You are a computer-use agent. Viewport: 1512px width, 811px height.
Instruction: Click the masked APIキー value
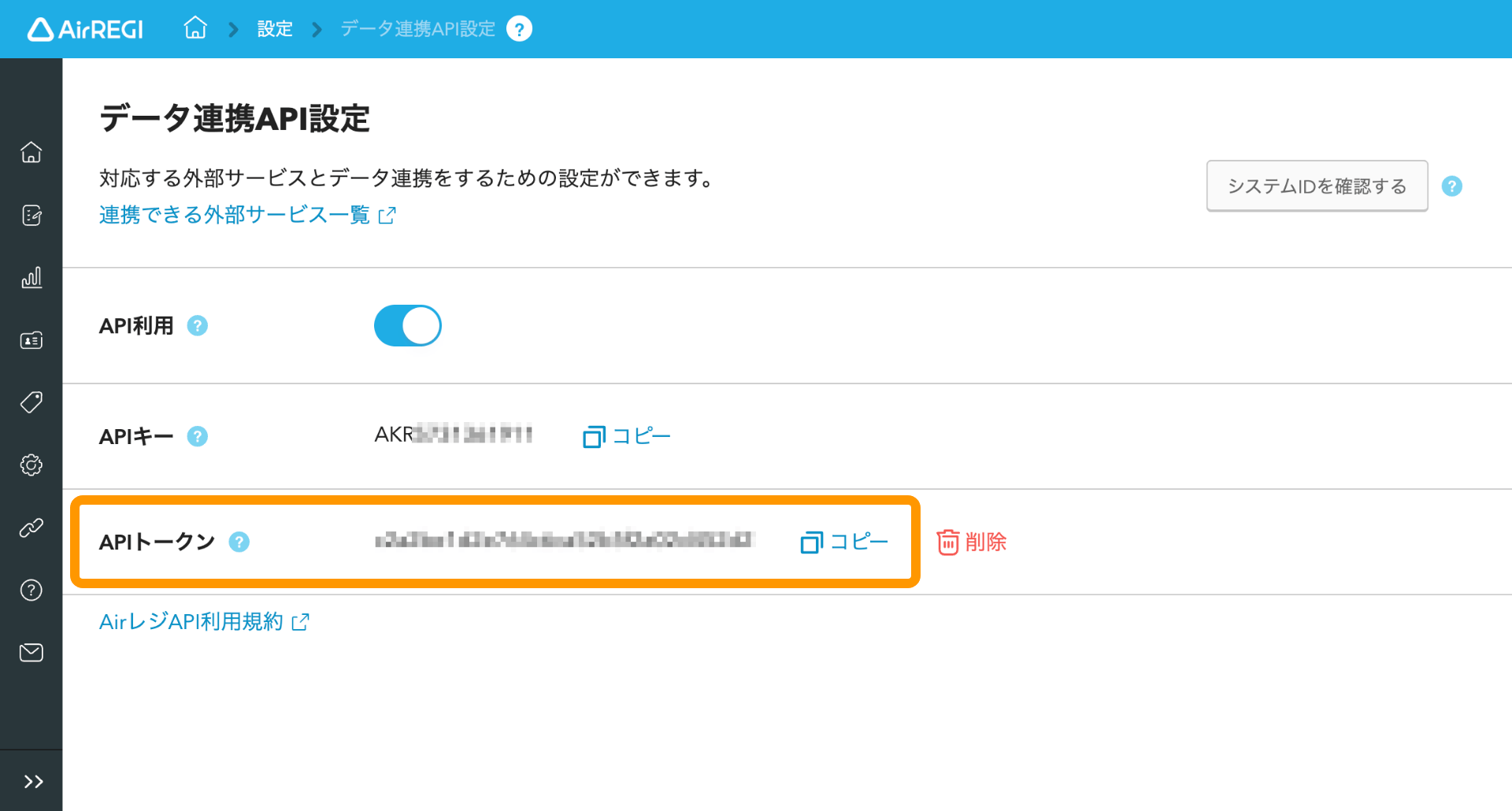pos(454,434)
